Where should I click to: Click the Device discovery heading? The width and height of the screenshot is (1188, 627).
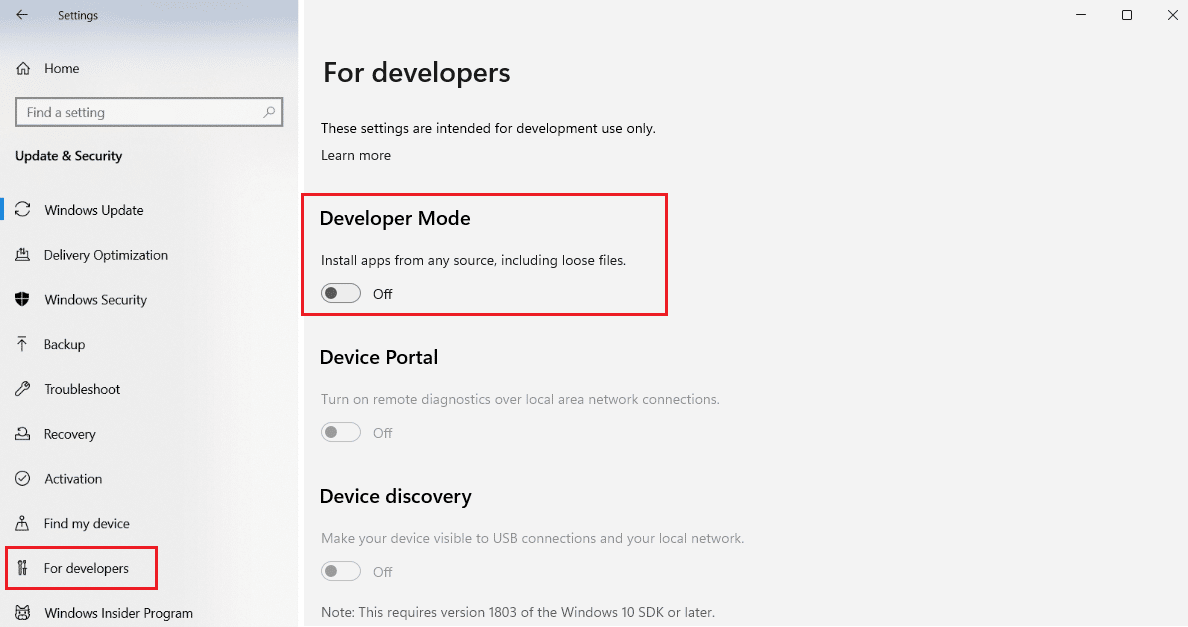395,496
